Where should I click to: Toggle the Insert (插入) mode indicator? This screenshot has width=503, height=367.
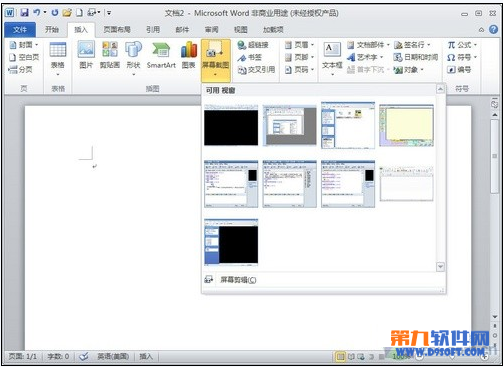(146, 357)
